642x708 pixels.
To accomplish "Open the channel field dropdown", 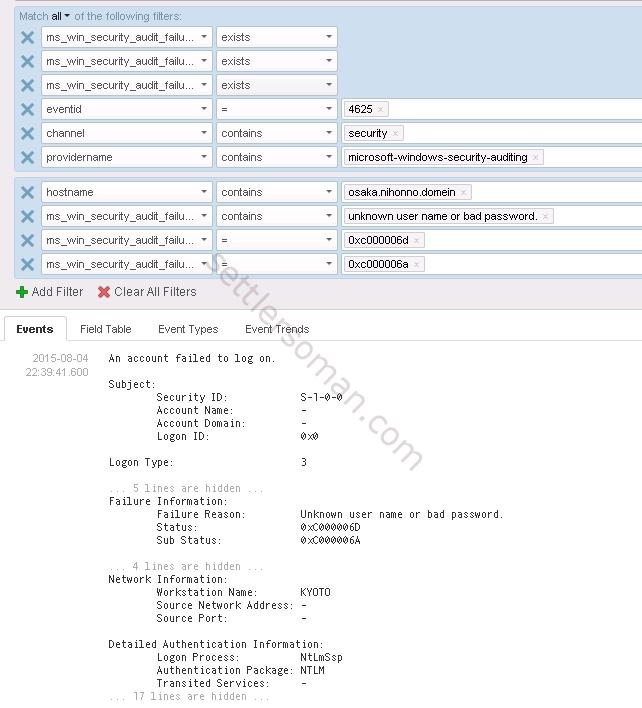I will point(126,133).
